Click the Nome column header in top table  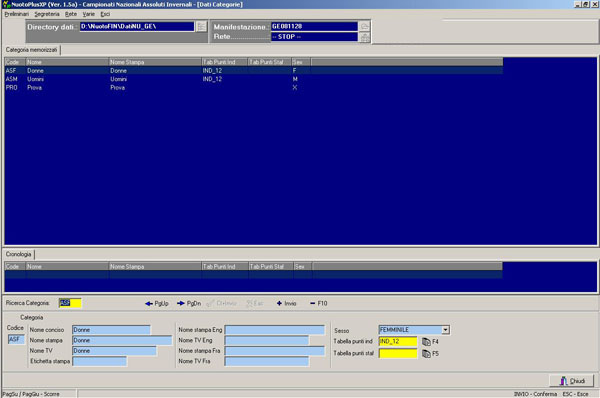(x=67, y=62)
